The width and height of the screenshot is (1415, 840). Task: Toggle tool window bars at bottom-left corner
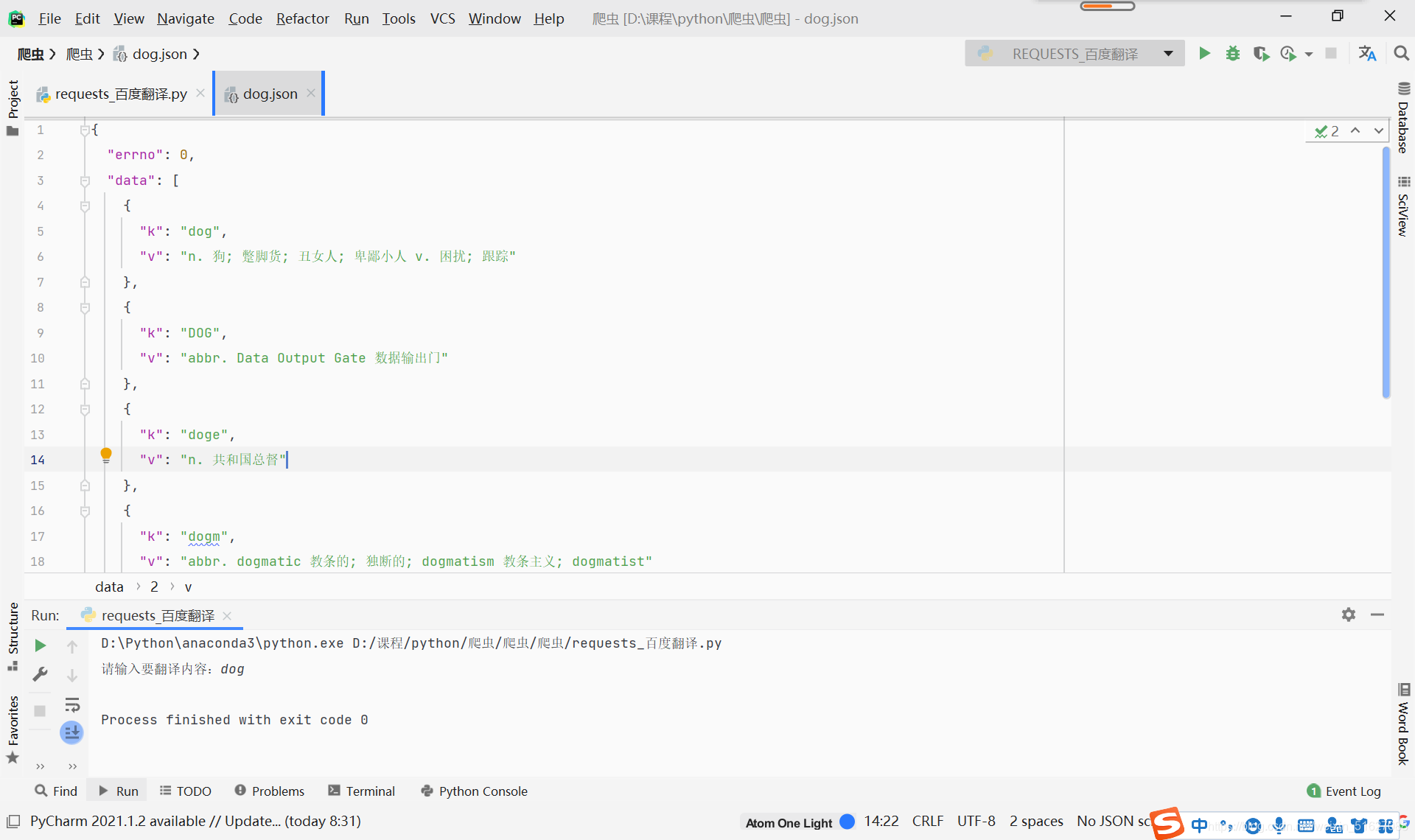click(x=13, y=821)
